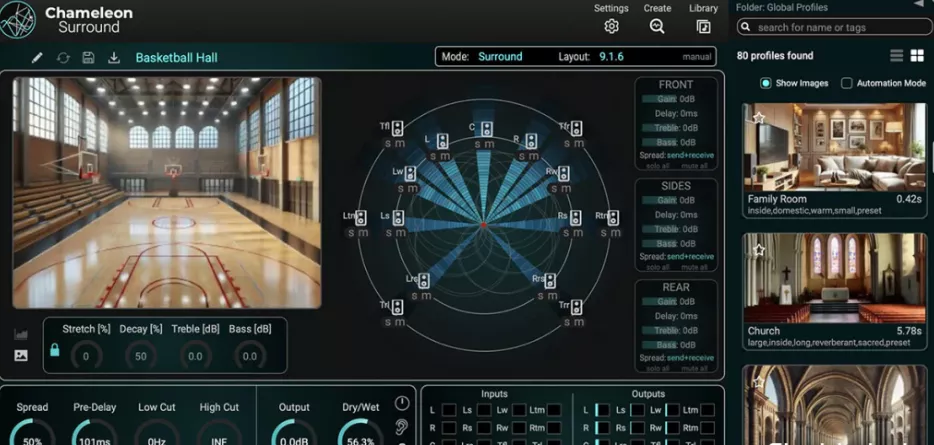The image size is (934, 445).
Task: Open the Create icon
Action: pyautogui.click(x=657, y=26)
